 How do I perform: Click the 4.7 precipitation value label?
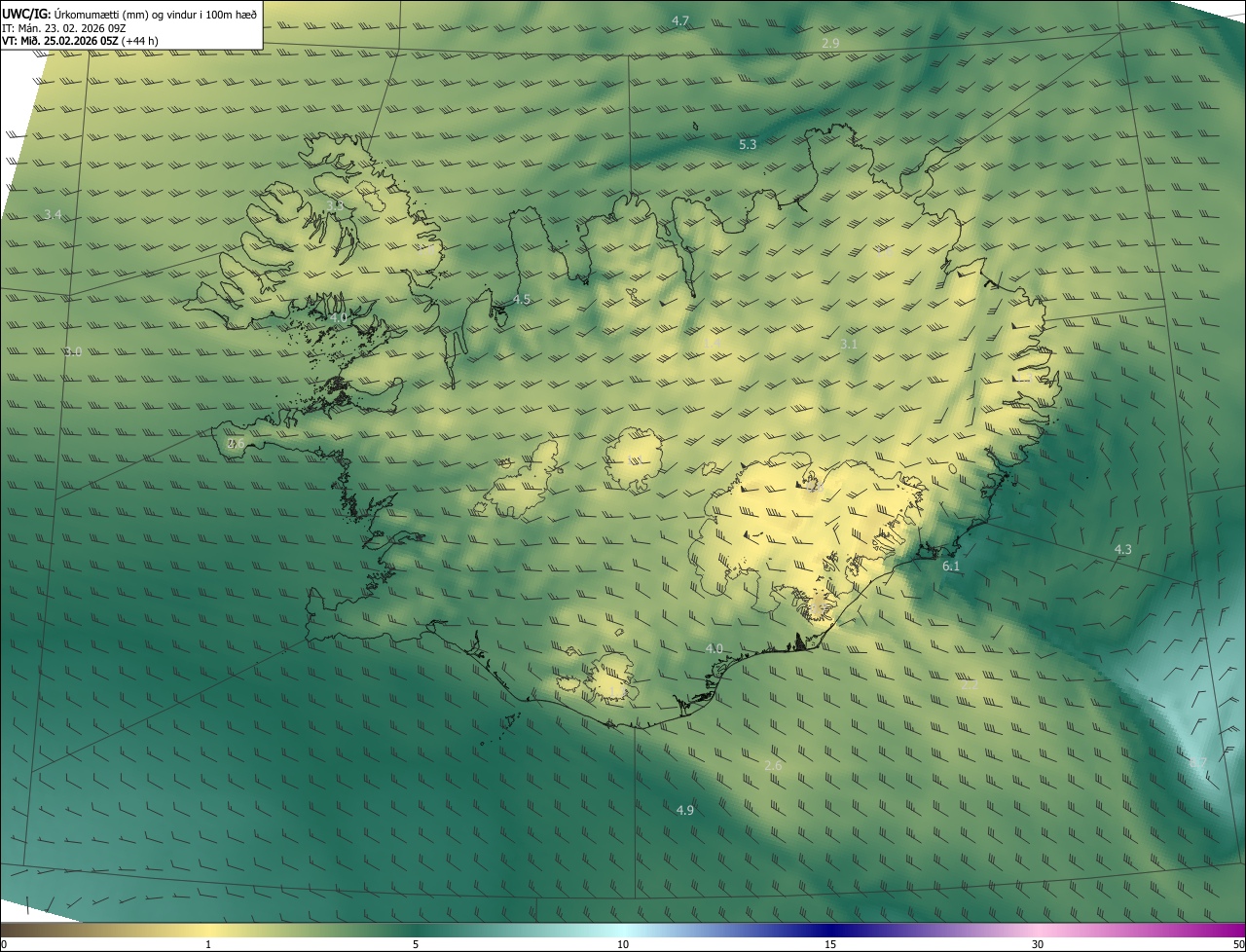point(680,20)
